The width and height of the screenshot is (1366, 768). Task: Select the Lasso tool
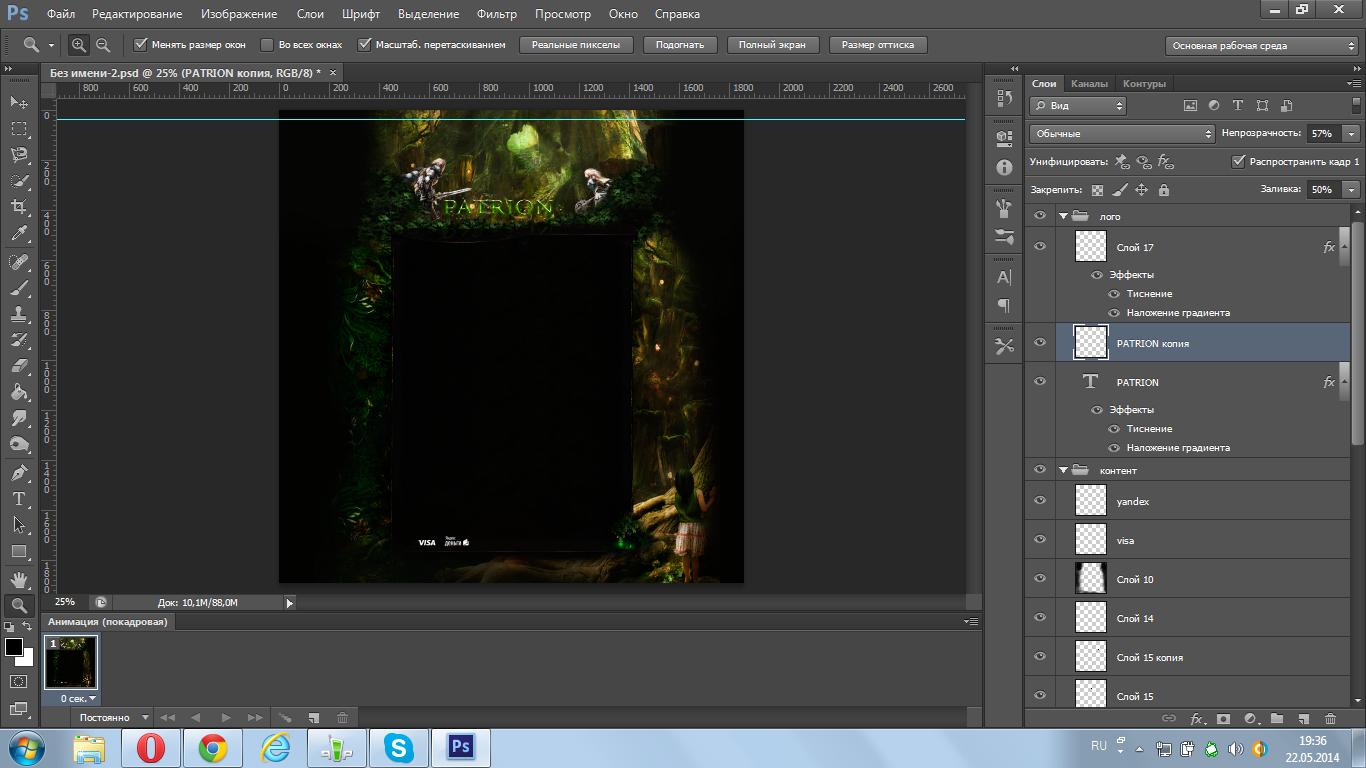coord(19,155)
